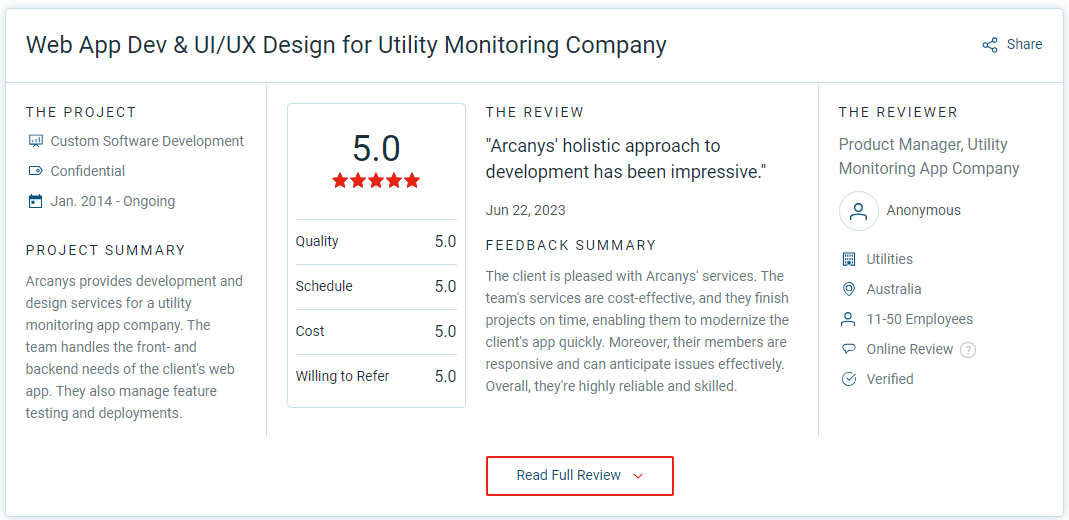Viewport: 1069px width, 520px height.
Task: Click the Australia location pin icon
Action: (x=849, y=289)
